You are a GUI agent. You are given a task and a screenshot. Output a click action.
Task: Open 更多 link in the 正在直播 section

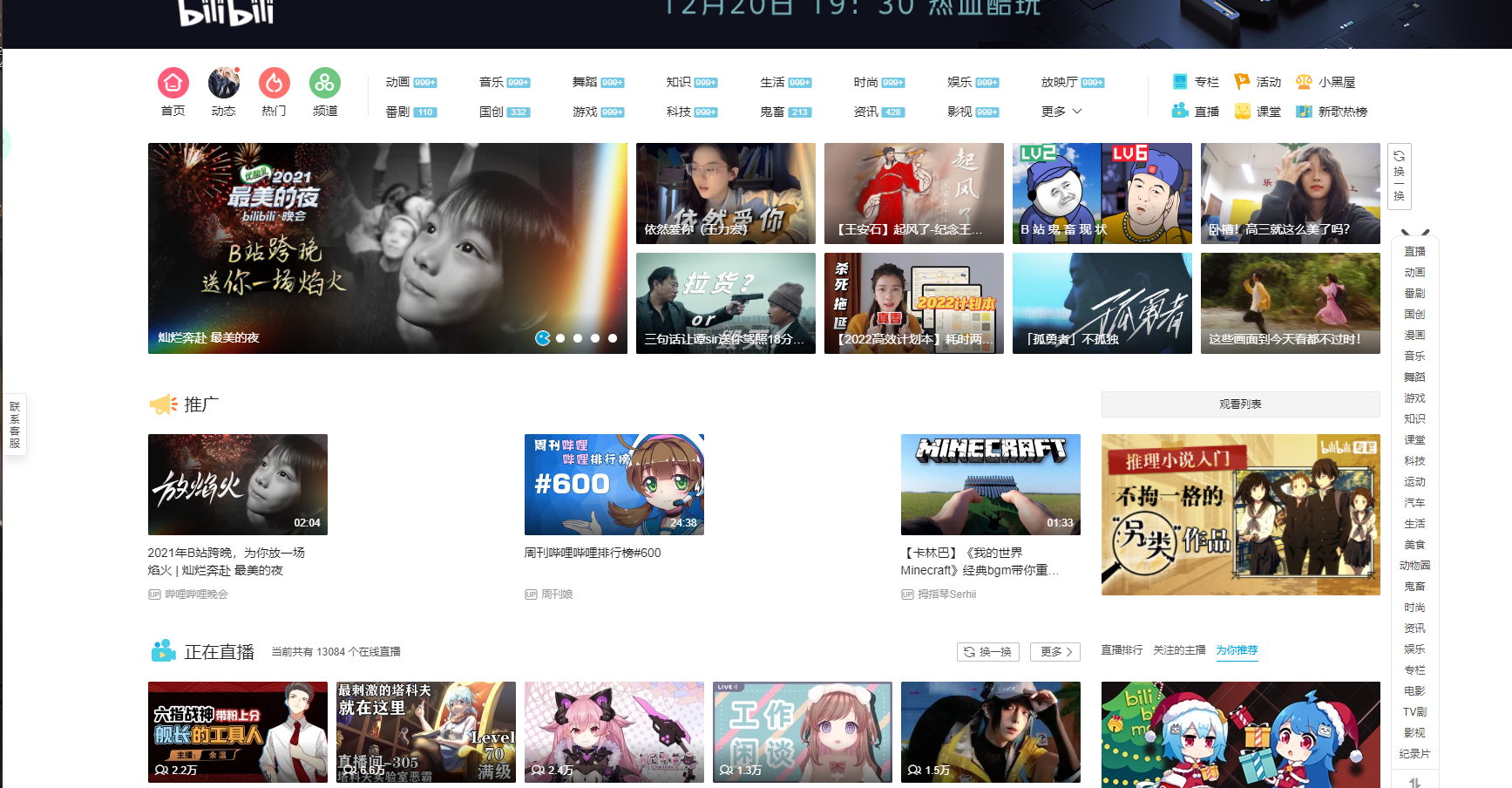coord(1054,651)
